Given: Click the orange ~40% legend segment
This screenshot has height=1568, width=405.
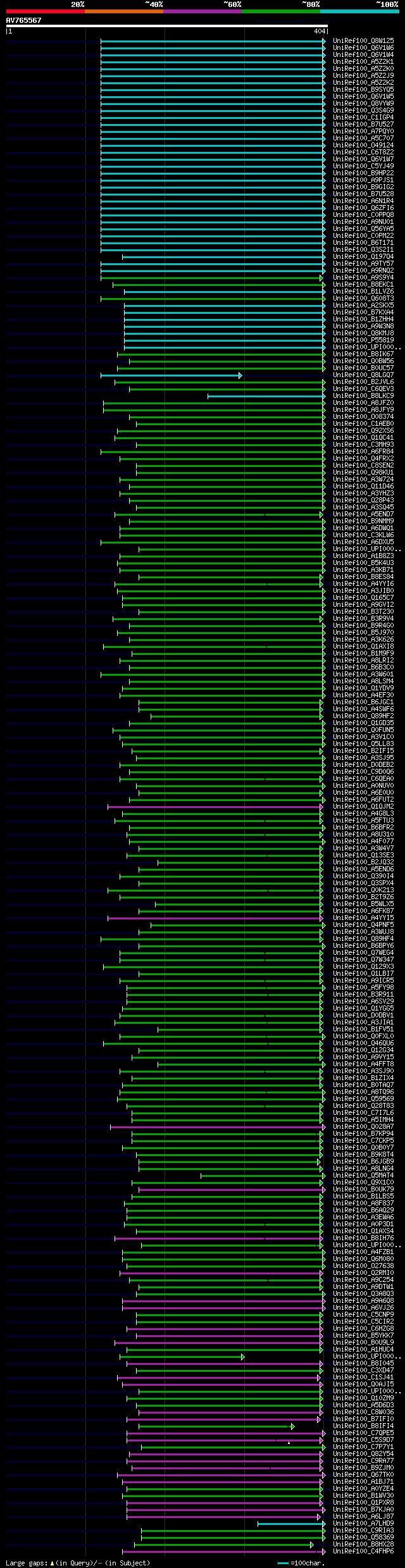Looking at the screenshot, I should (x=123, y=11).
